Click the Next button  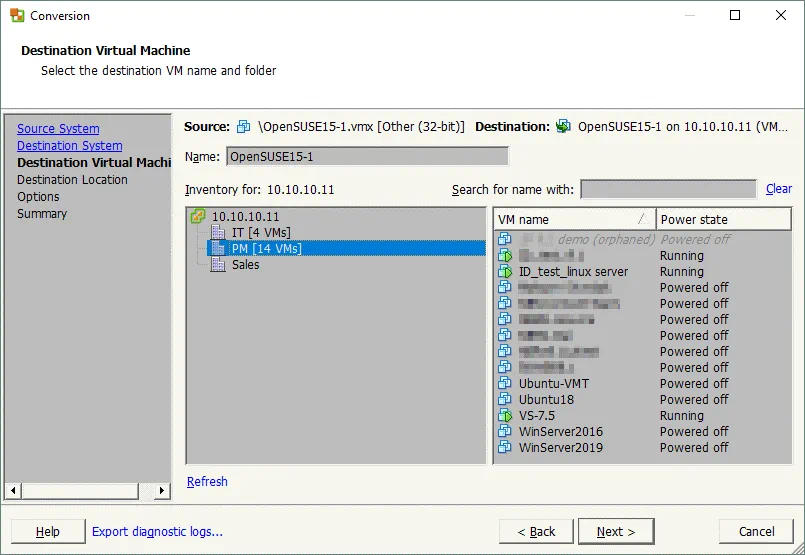(615, 532)
